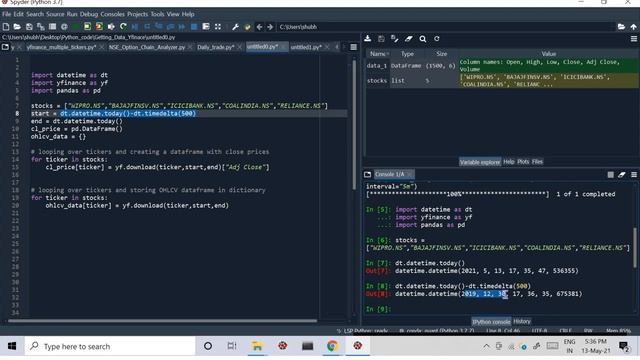640x360 pixels.
Task: Close the Daily_trade.py tab
Action: tap(240, 47)
